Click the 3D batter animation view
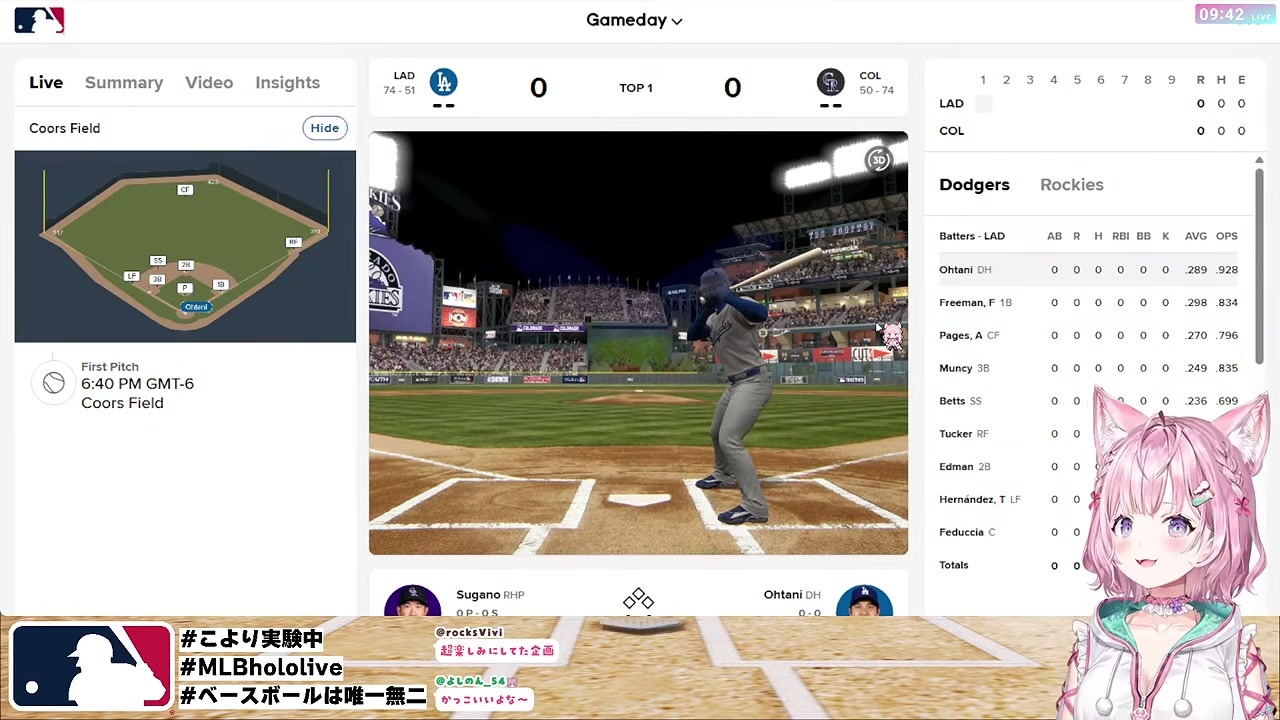This screenshot has height=720, width=1280. point(638,343)
